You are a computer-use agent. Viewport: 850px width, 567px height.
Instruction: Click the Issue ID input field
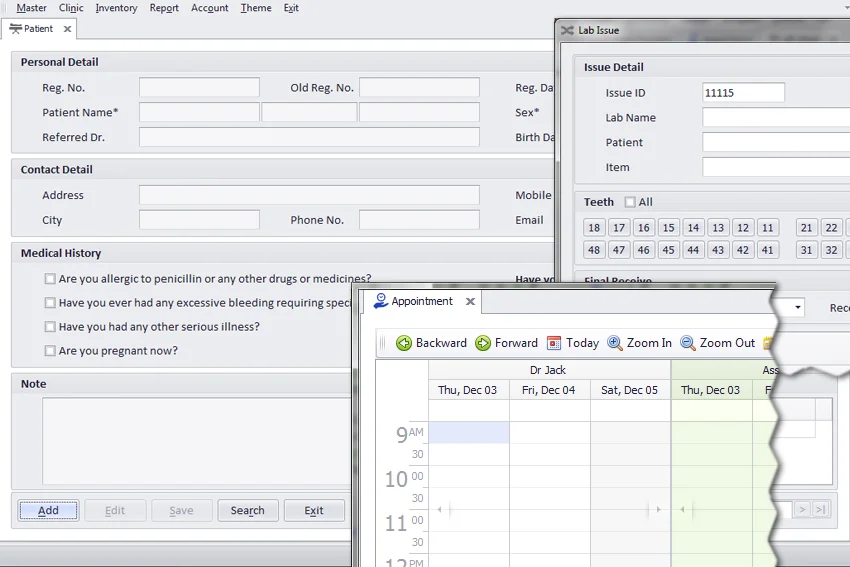pos(743,93)
